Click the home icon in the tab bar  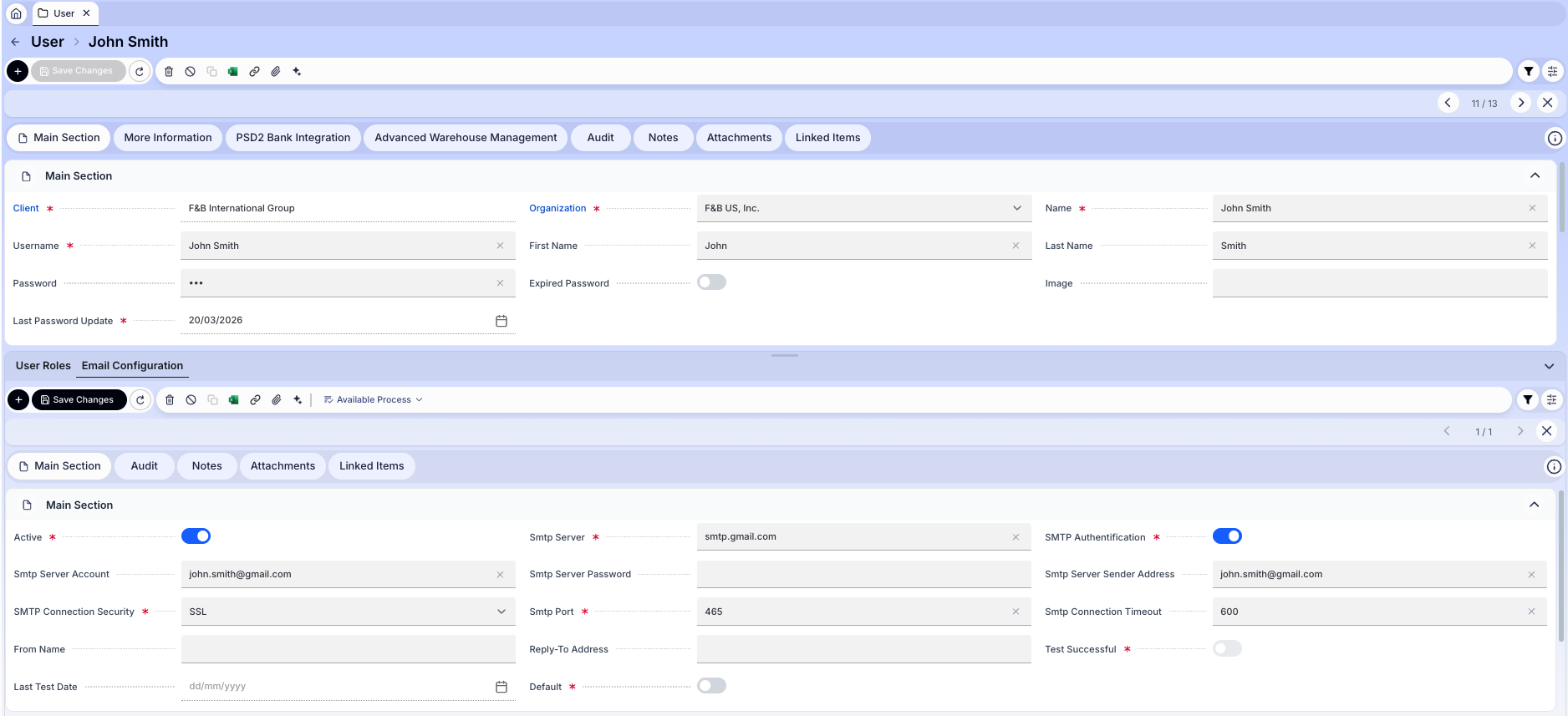coord(16,13)
